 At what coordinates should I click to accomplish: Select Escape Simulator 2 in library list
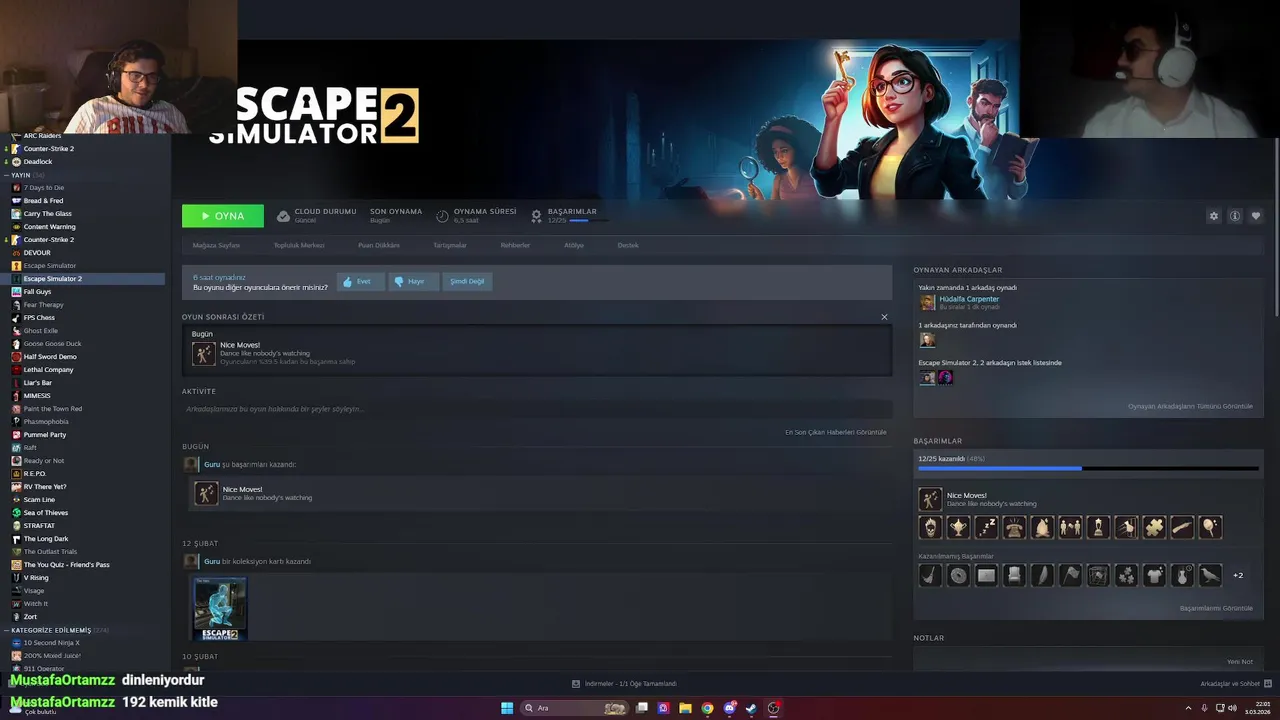(83, 279)
